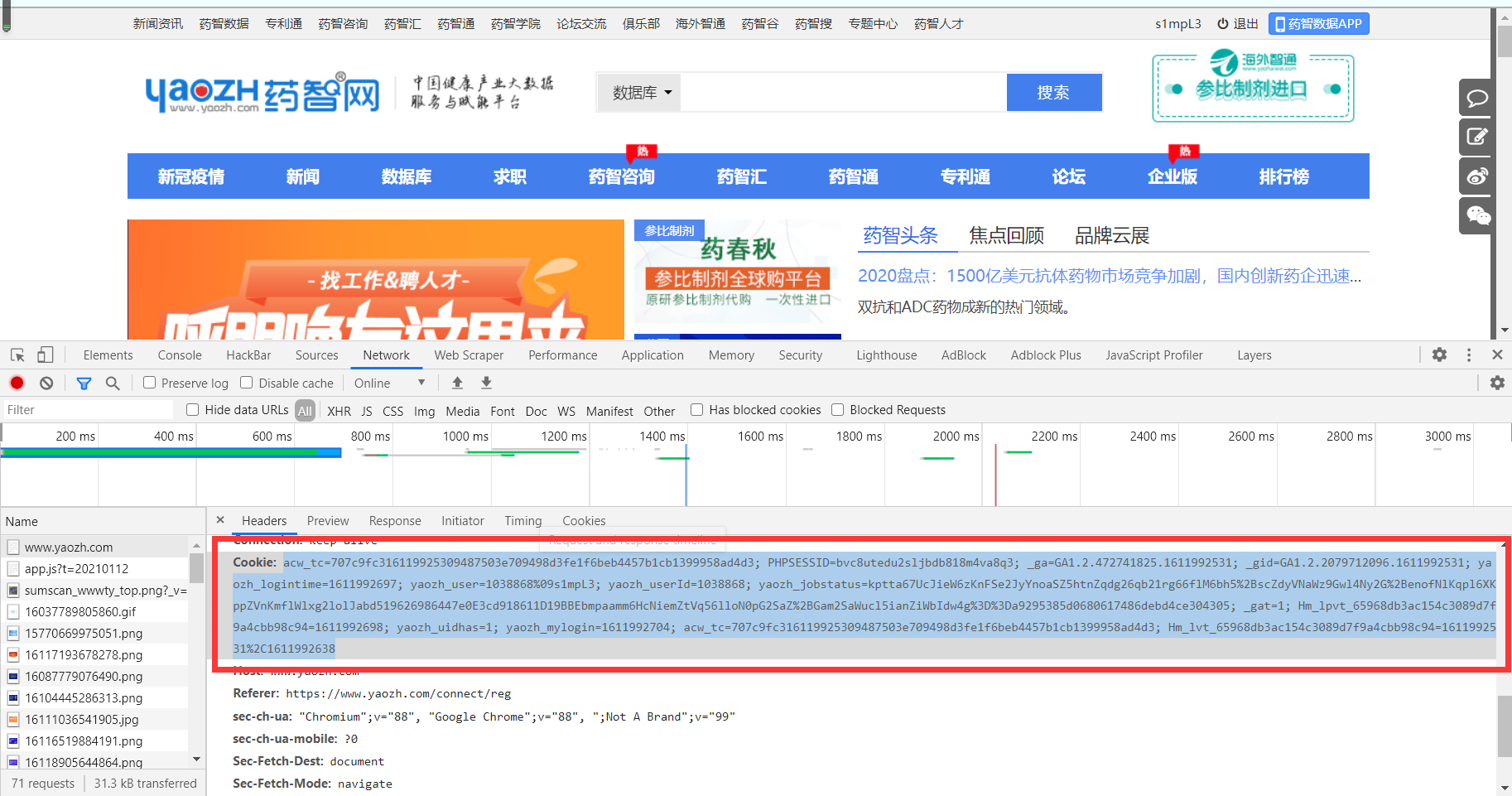
Task: Open DevTools settings gear icon
Action: click(1440, 355)
